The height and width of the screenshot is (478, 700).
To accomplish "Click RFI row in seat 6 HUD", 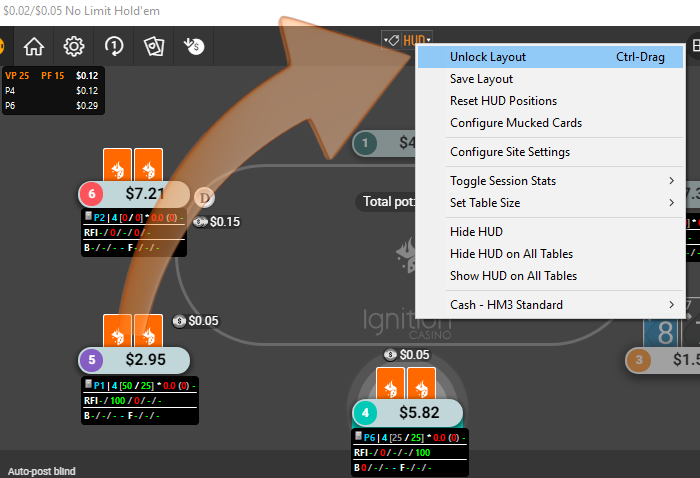I will pyautogui.click(x=134, y=233).
